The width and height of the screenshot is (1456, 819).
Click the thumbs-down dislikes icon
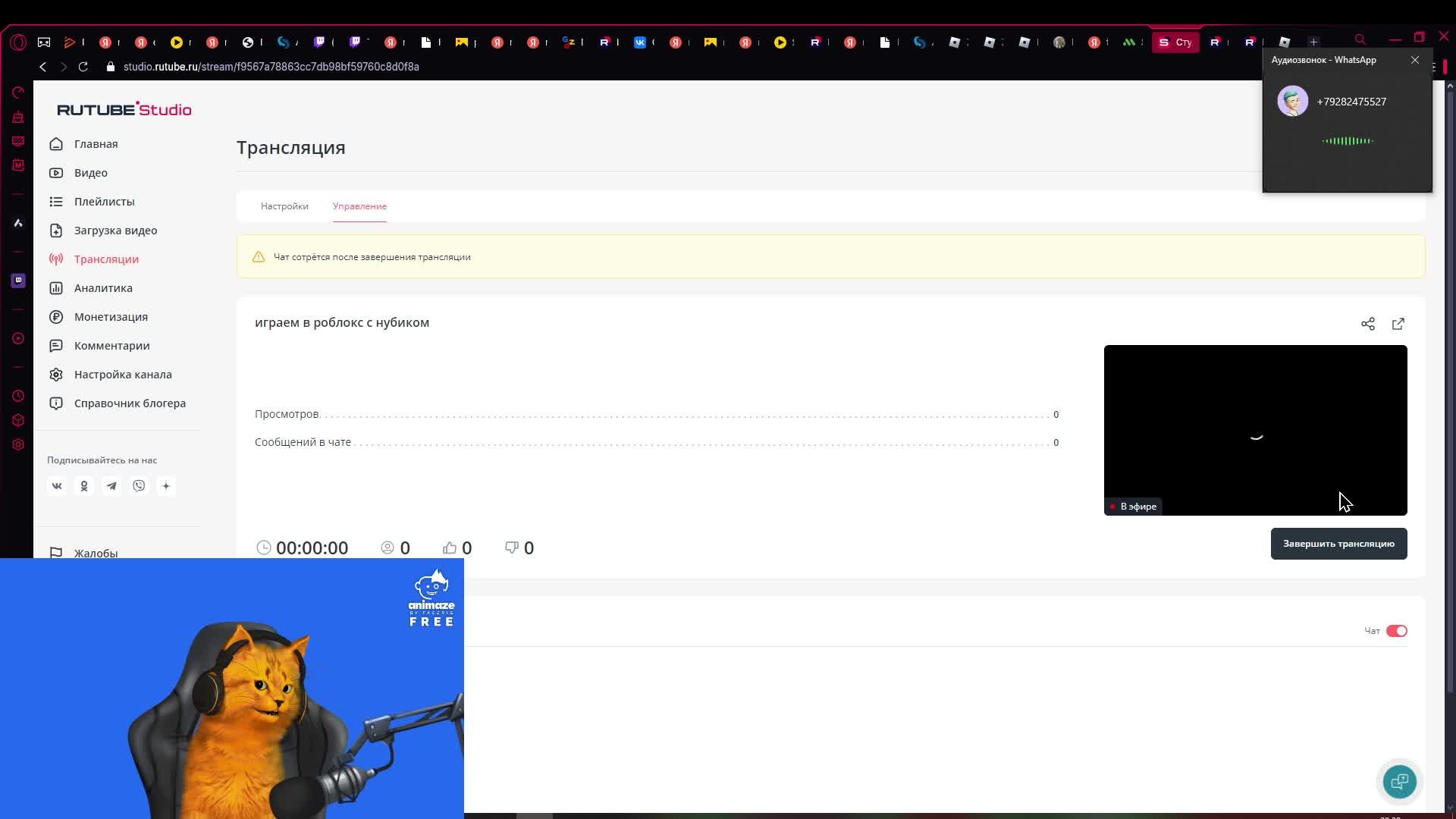click(x=512, y=548)
